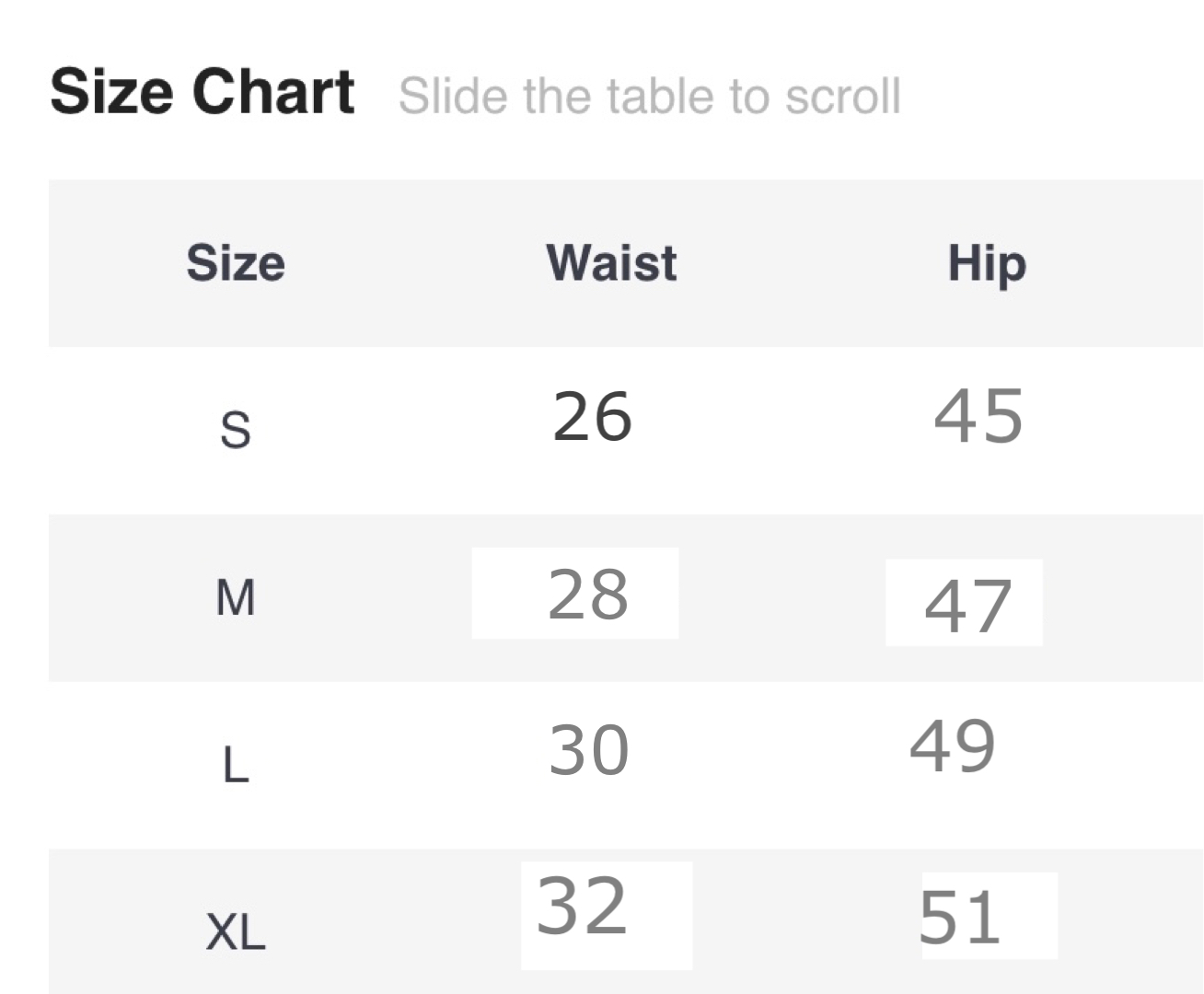Choose the S size label

(x=236, y=430)
